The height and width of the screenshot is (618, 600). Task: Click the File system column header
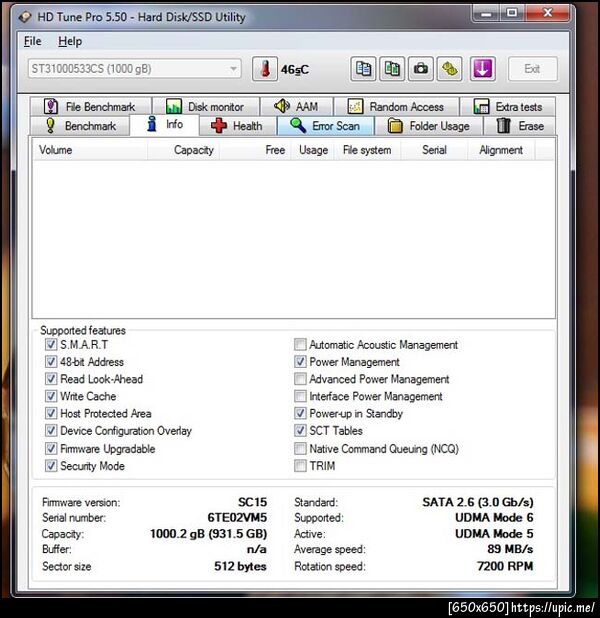click(x=367, y=150)
